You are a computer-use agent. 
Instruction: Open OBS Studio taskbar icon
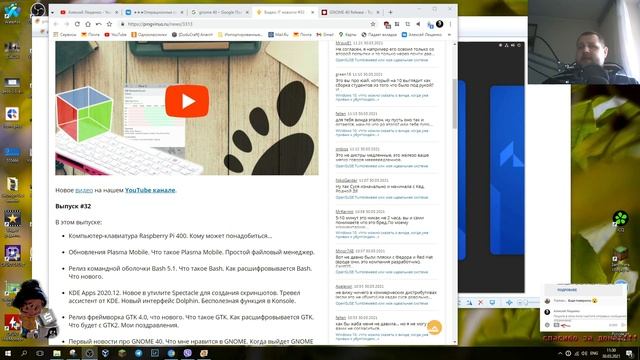[89, 353]
